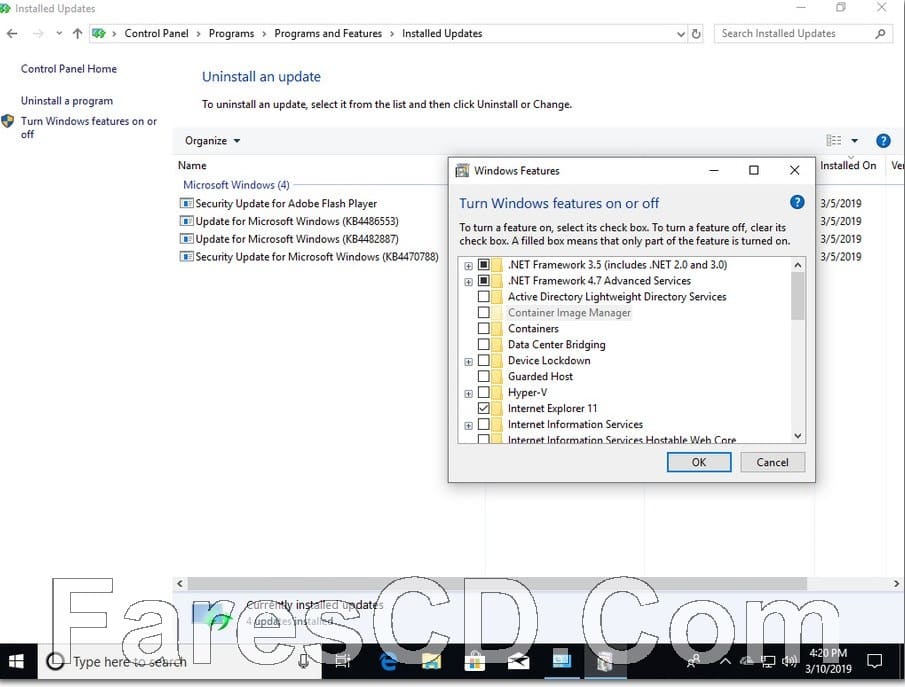The height and width of the screenshot is (687, 905).
Task: Sort by Name column header
Action: click(x=192, y=166)
